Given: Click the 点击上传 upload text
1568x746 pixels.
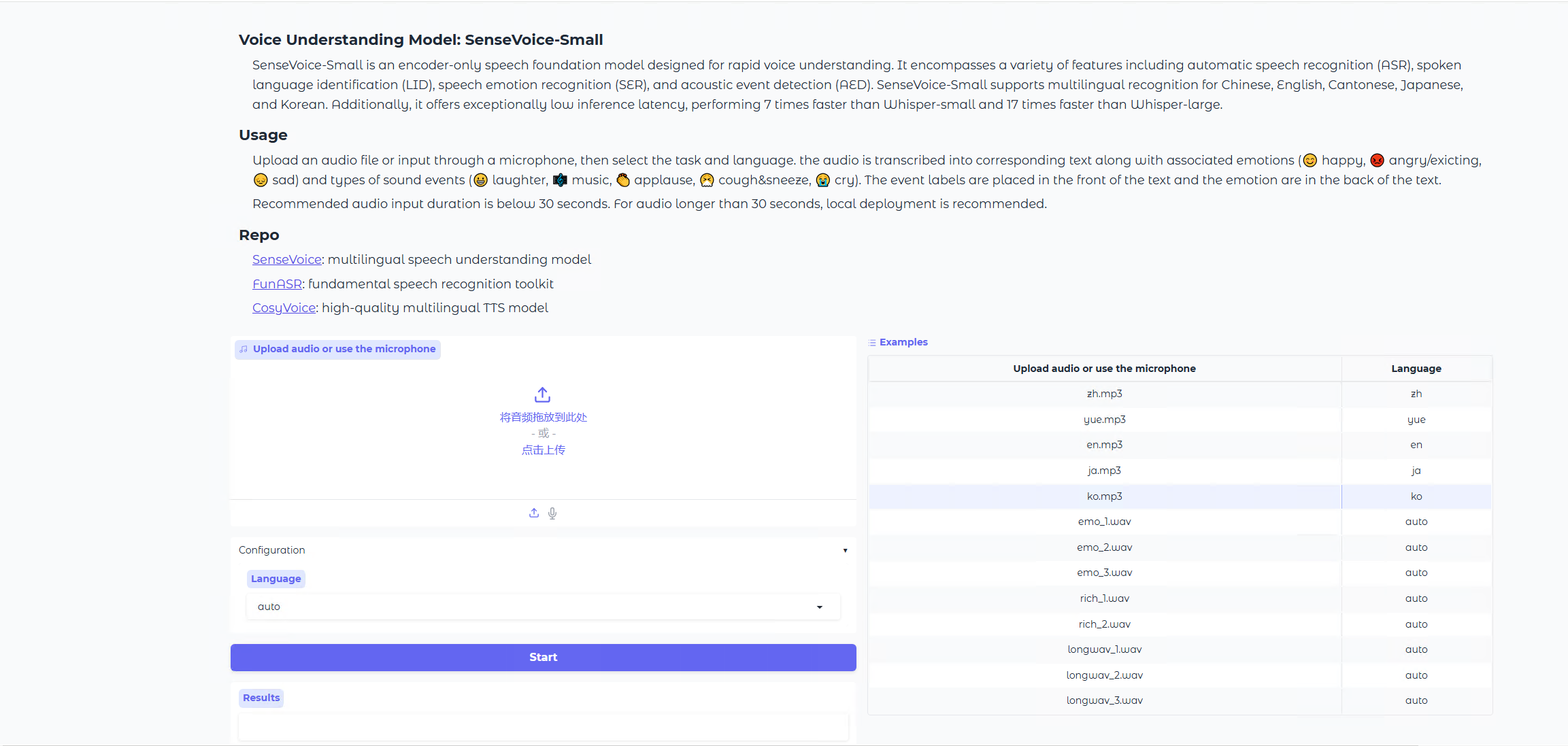Looking at the screenshot, I should click(543, 450).
